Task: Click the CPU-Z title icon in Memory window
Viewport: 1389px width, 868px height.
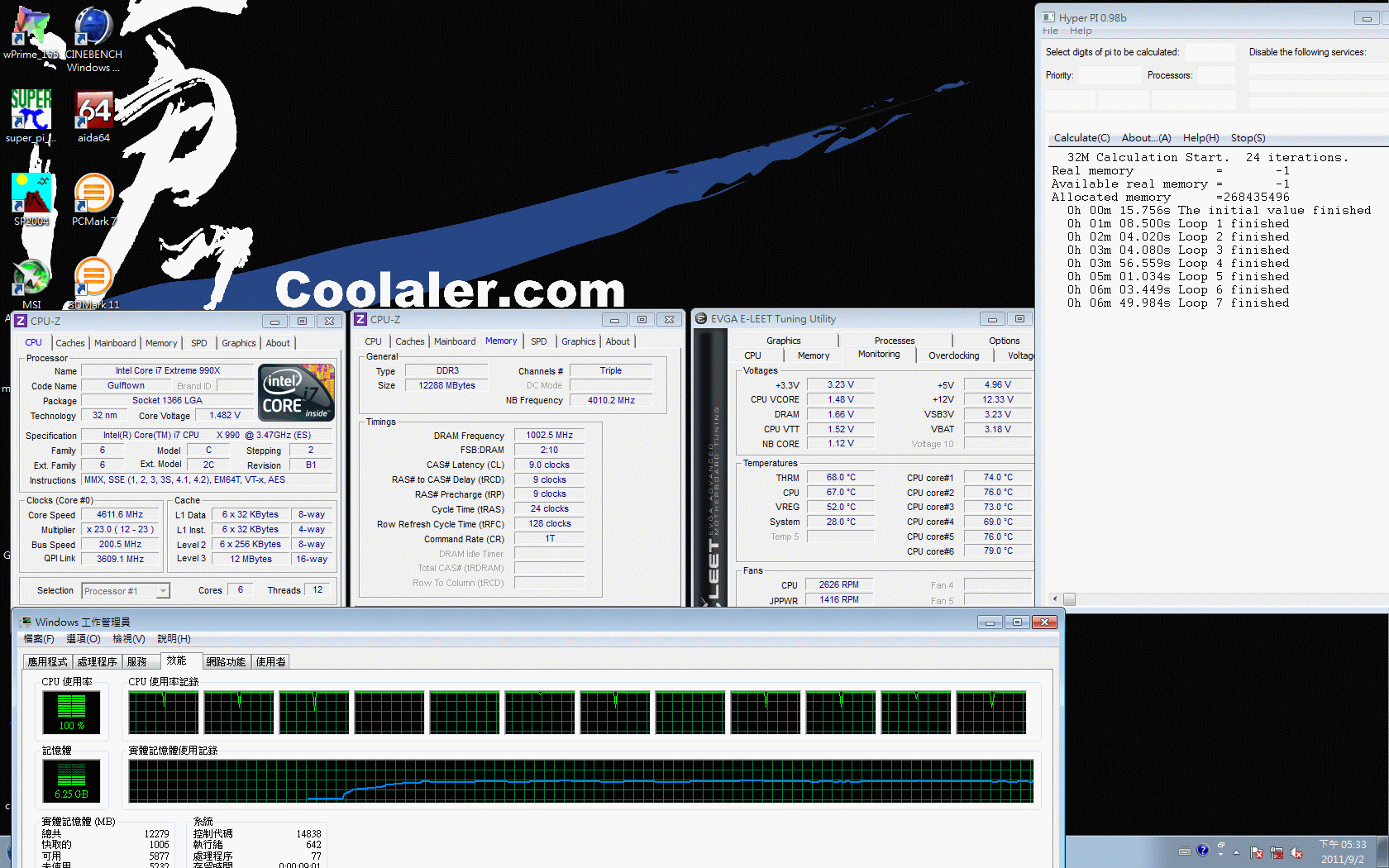Action: [360, 319]
